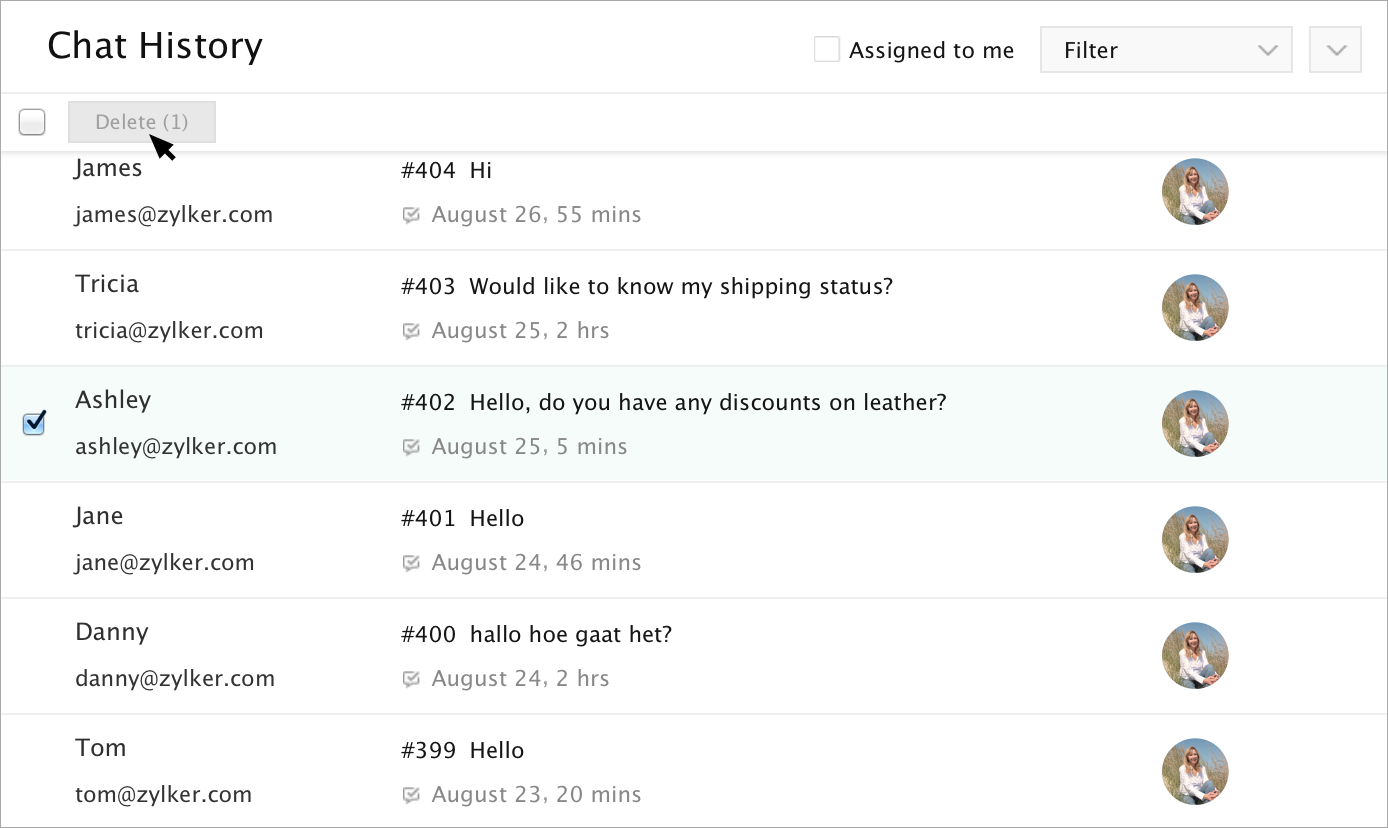Image resolution: width=1388 pixels, height=828 pixels.
Task: Expand the chevron menu right of Filter
Action: click(1335, 50)
